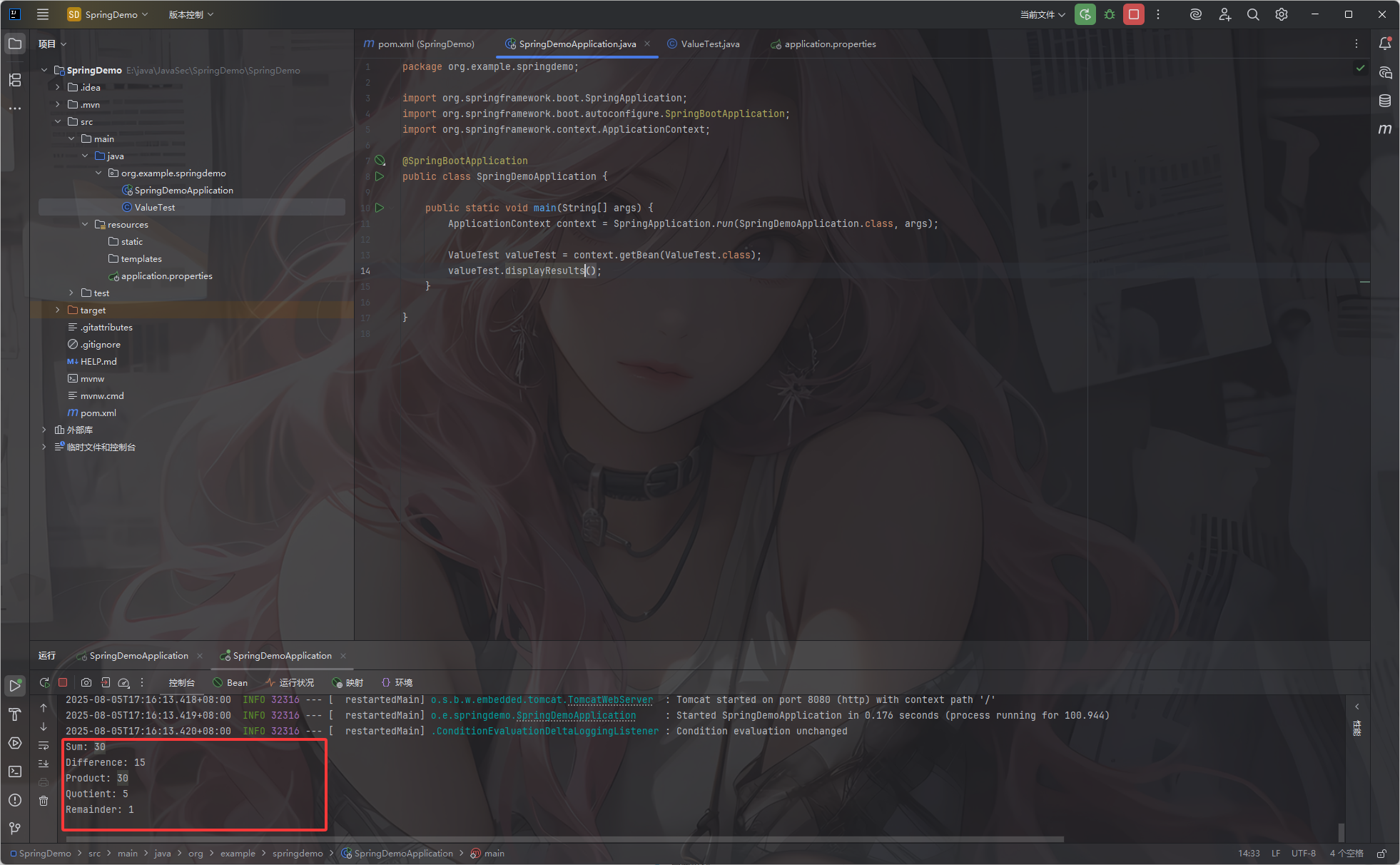
Task: Open the Git tool window icon
Action: tap(15, 829)
